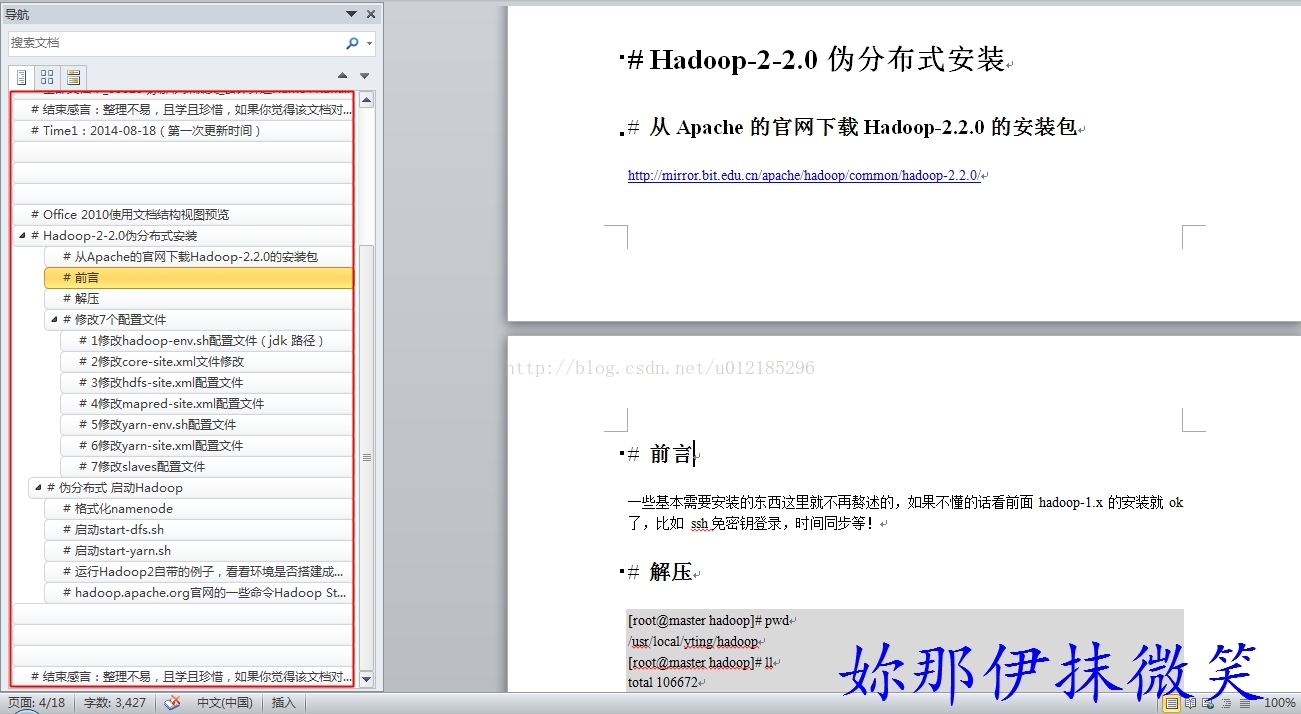Collapse the "# Hadoop-2-2.0伪分布式安装" heading
This screenshot has height=714, width=1301.
click(22, 236)
